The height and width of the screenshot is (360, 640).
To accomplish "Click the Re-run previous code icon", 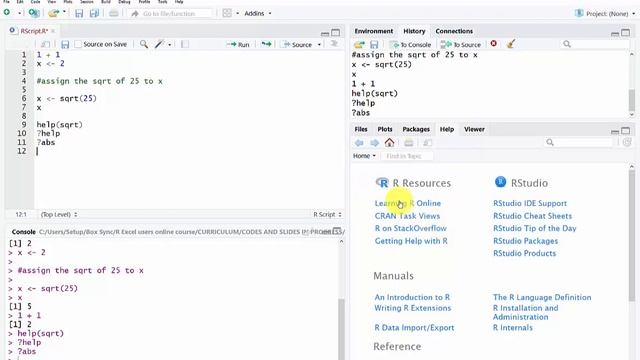I will [267, 44].
